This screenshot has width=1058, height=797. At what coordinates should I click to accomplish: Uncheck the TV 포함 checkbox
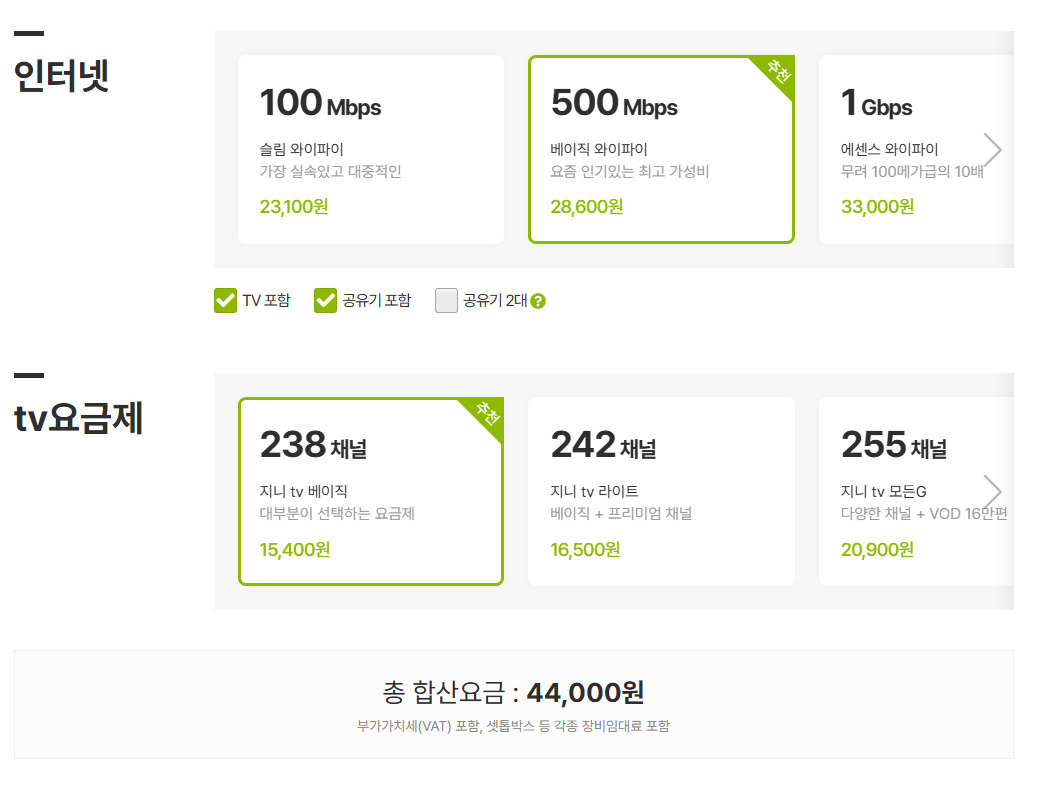(225, 300)
